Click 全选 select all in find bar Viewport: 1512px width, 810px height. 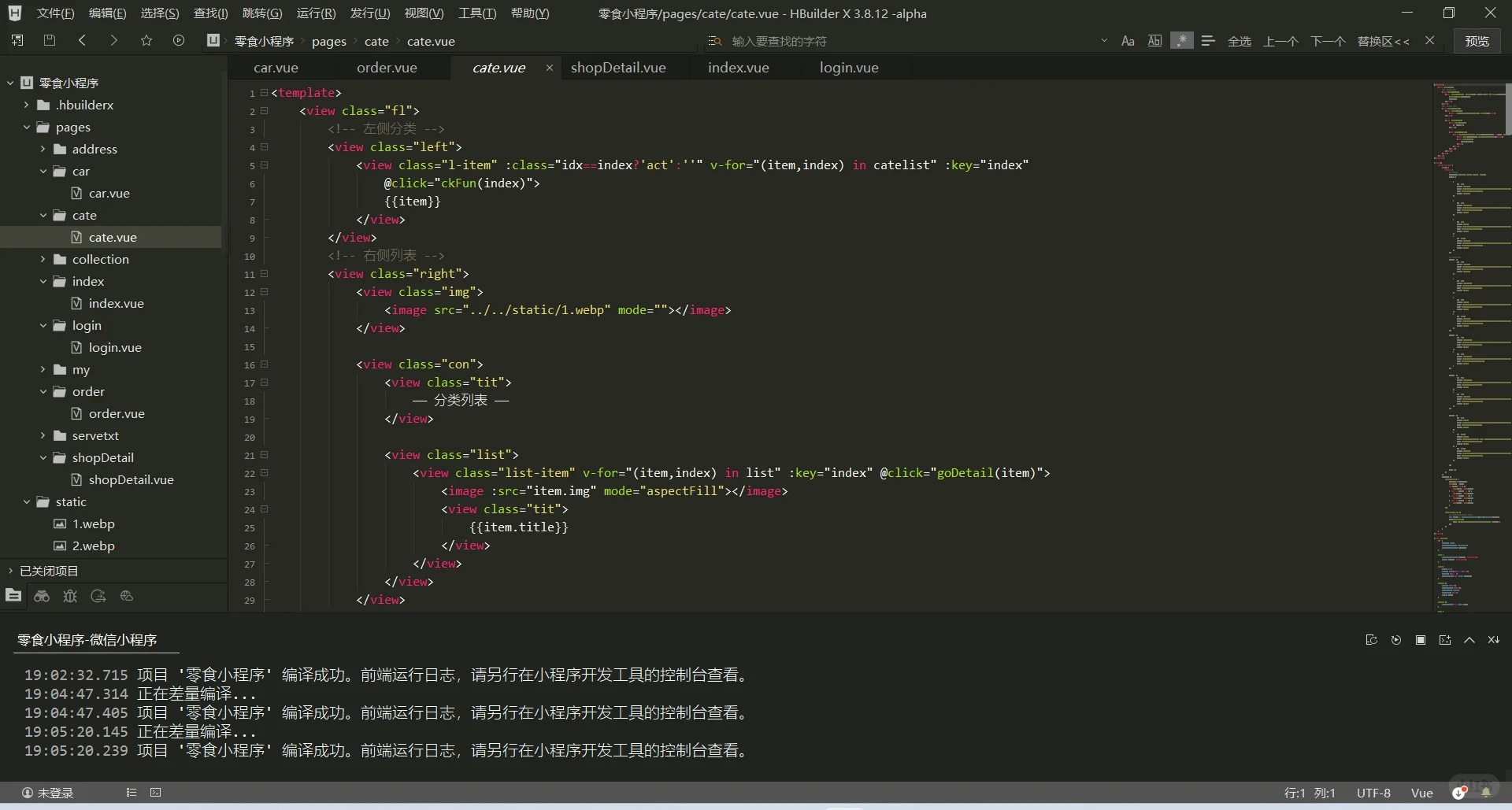(x=1240, y=41)
